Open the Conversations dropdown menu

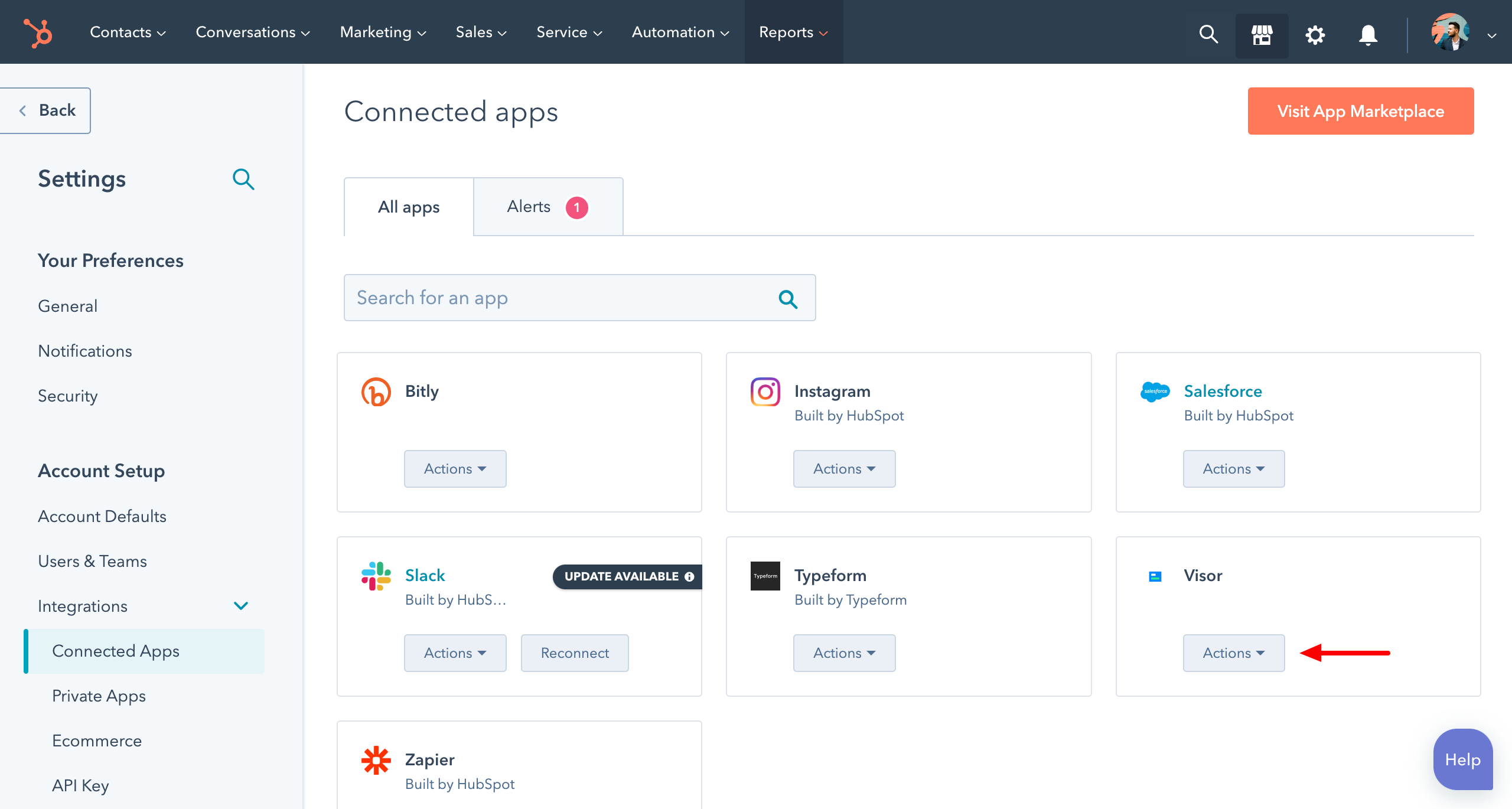pyautogui.click(x=253, y=32)
